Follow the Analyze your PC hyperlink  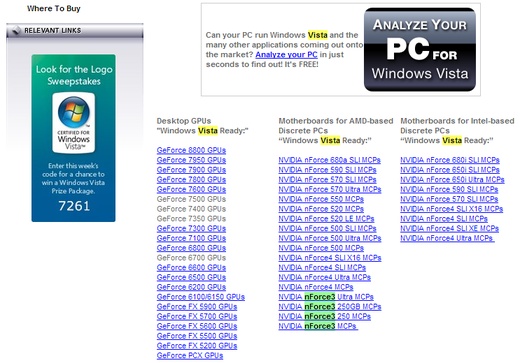[286, 55]
